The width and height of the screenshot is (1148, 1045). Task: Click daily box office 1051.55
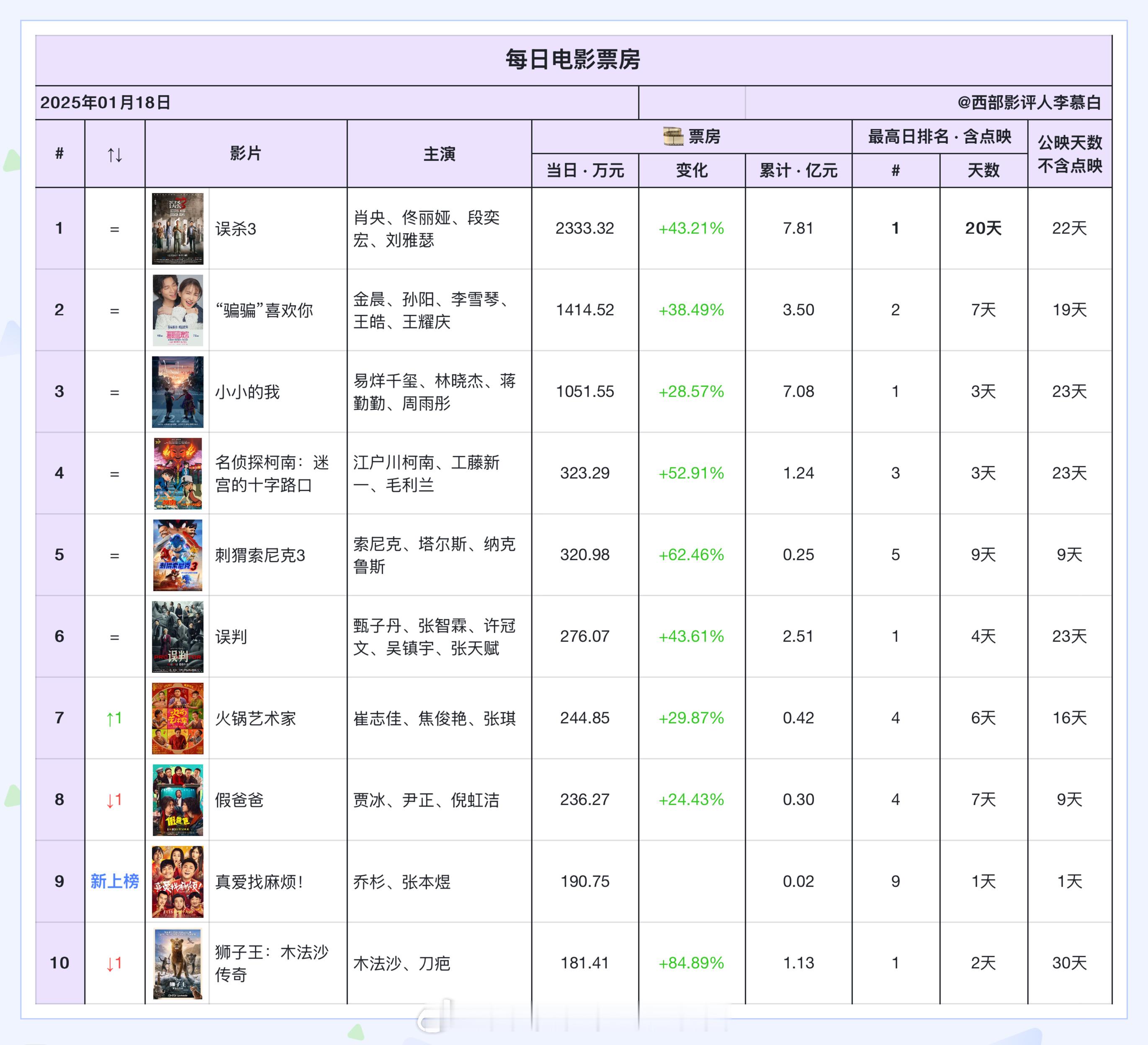pyautogui.click(x=585, y=391)
